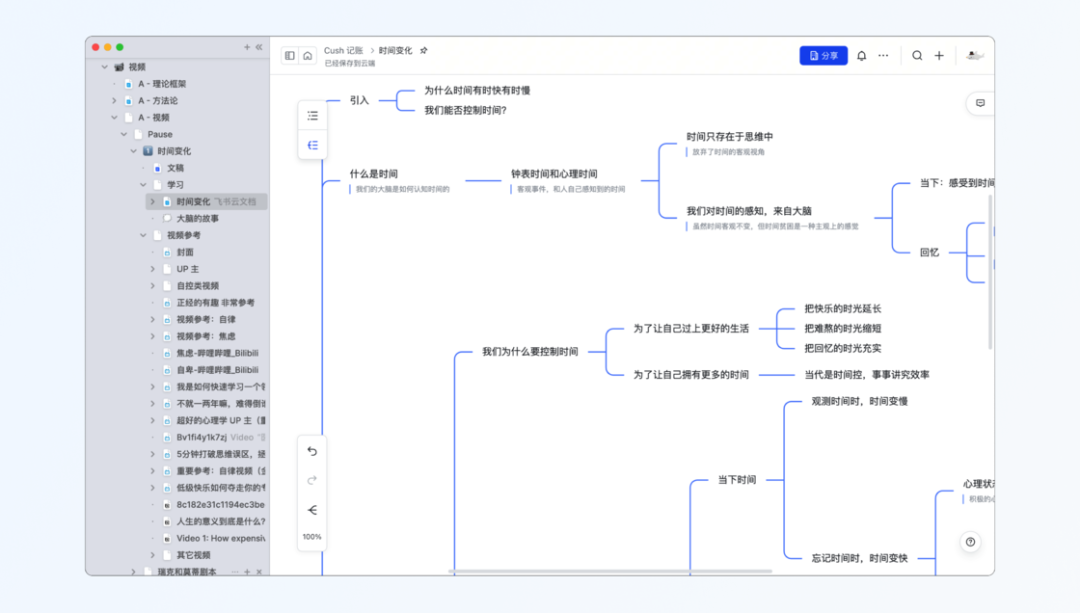The image size is (1080, 613).
Task: Select the 钟表时间和心理时间 node
Action: click(x=554, y=174)
